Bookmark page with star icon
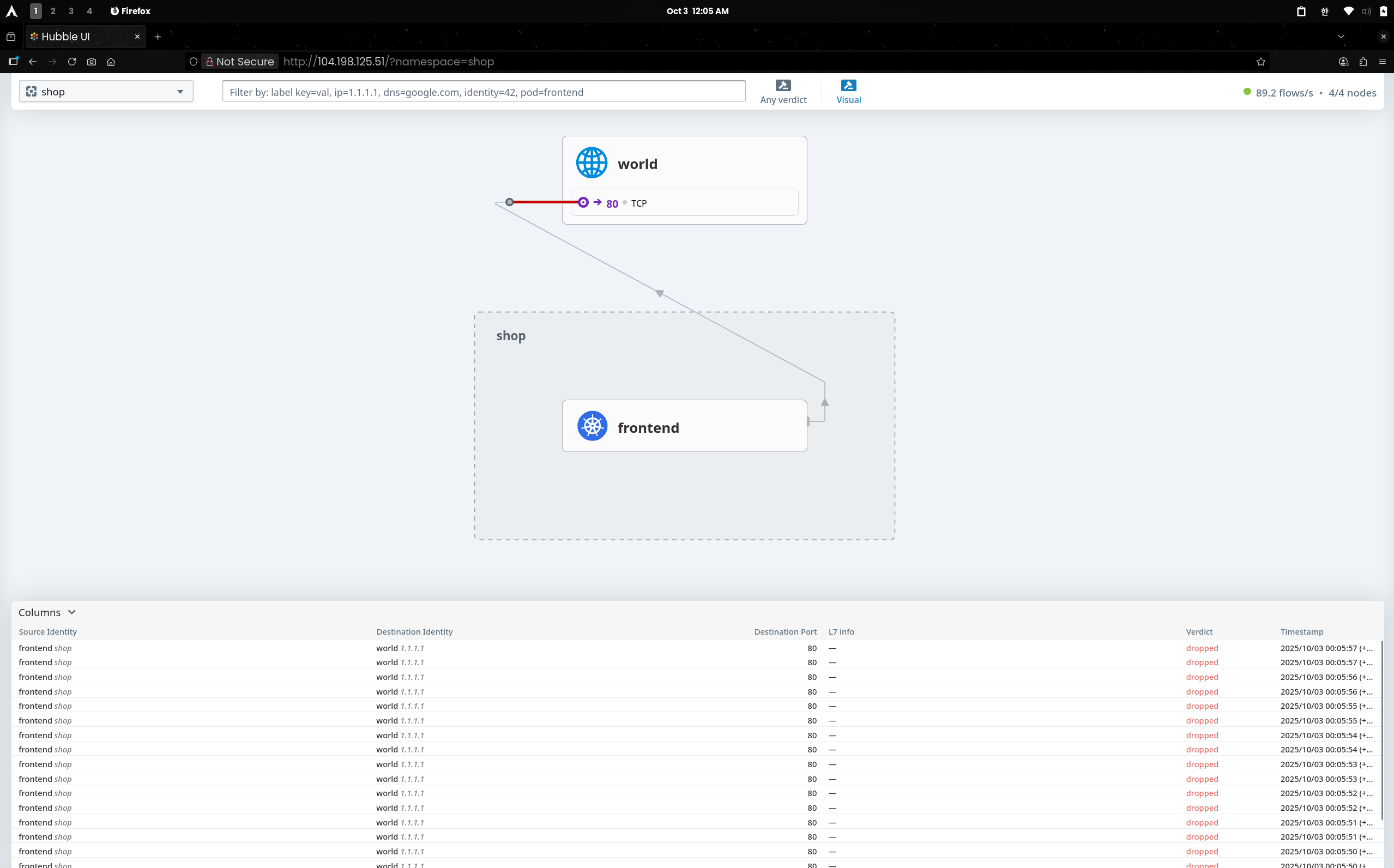 (1261, 62)
